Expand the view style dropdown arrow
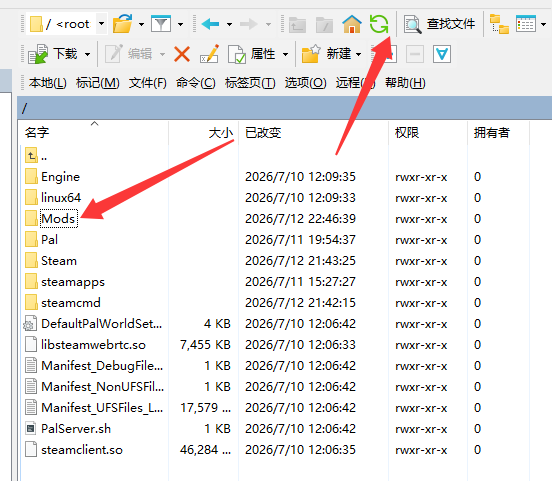The image size is (552, 481). (544, 24)
